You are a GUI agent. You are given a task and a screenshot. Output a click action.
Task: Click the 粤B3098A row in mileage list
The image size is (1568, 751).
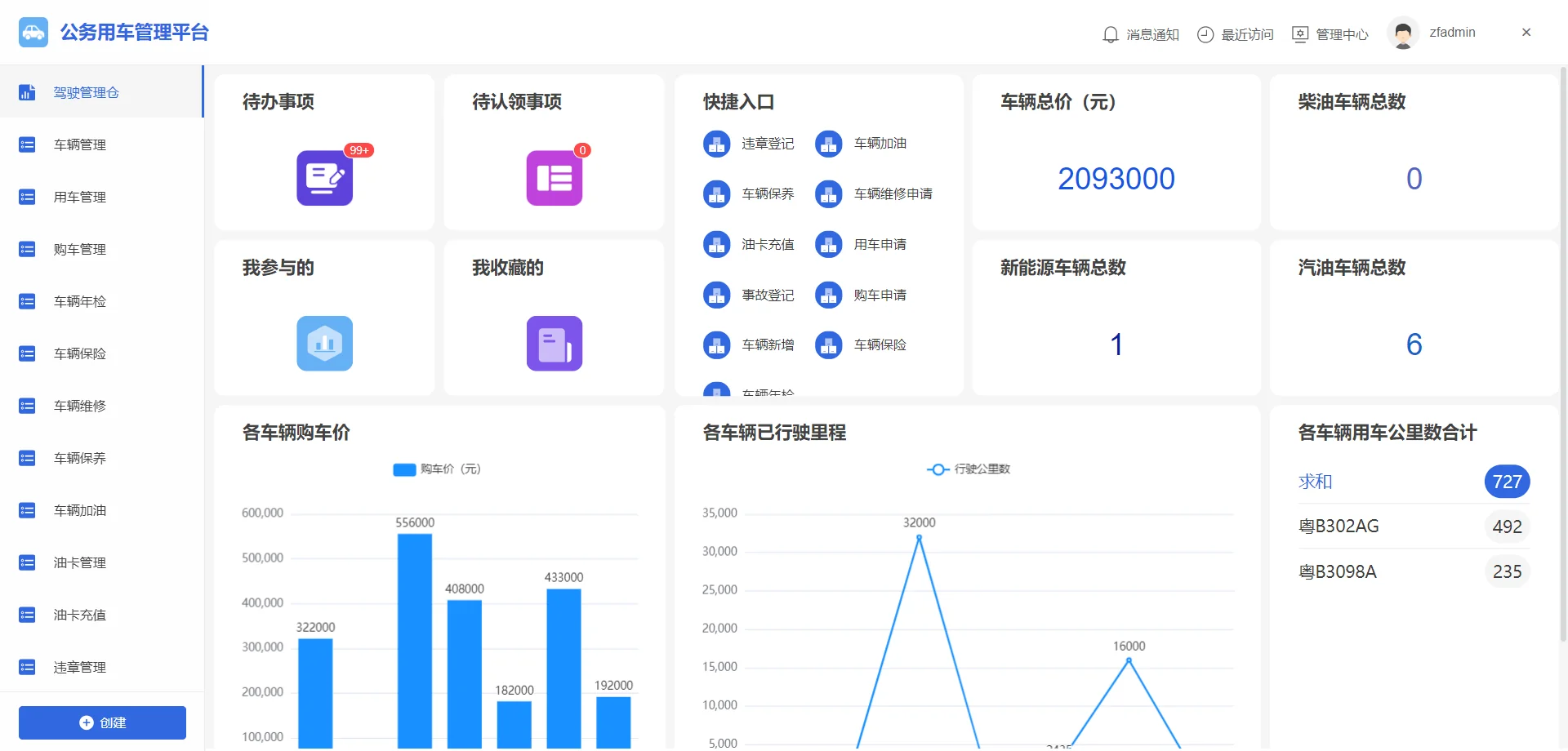[x=1414, y=571]
